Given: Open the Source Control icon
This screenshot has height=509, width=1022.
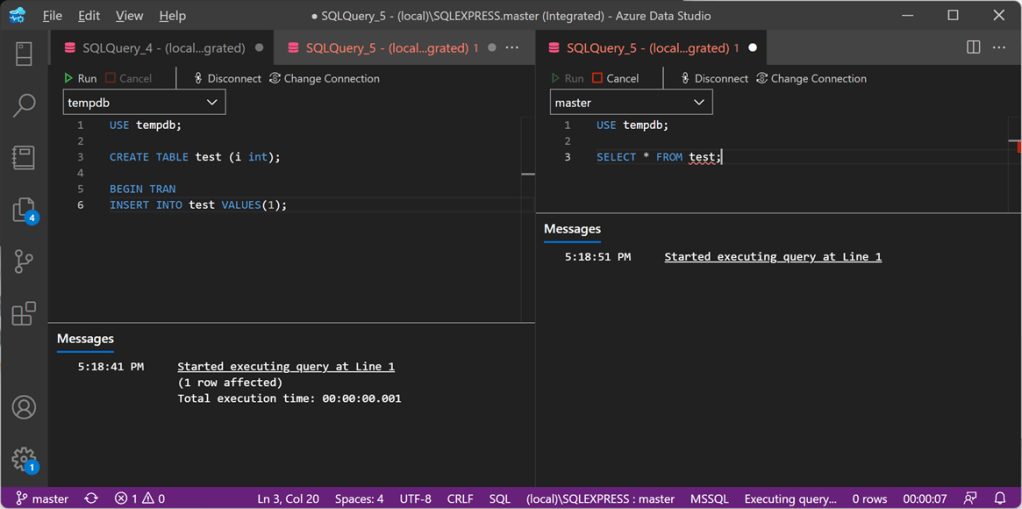Looking at the screenshot, I should click(x=24, y=261).
